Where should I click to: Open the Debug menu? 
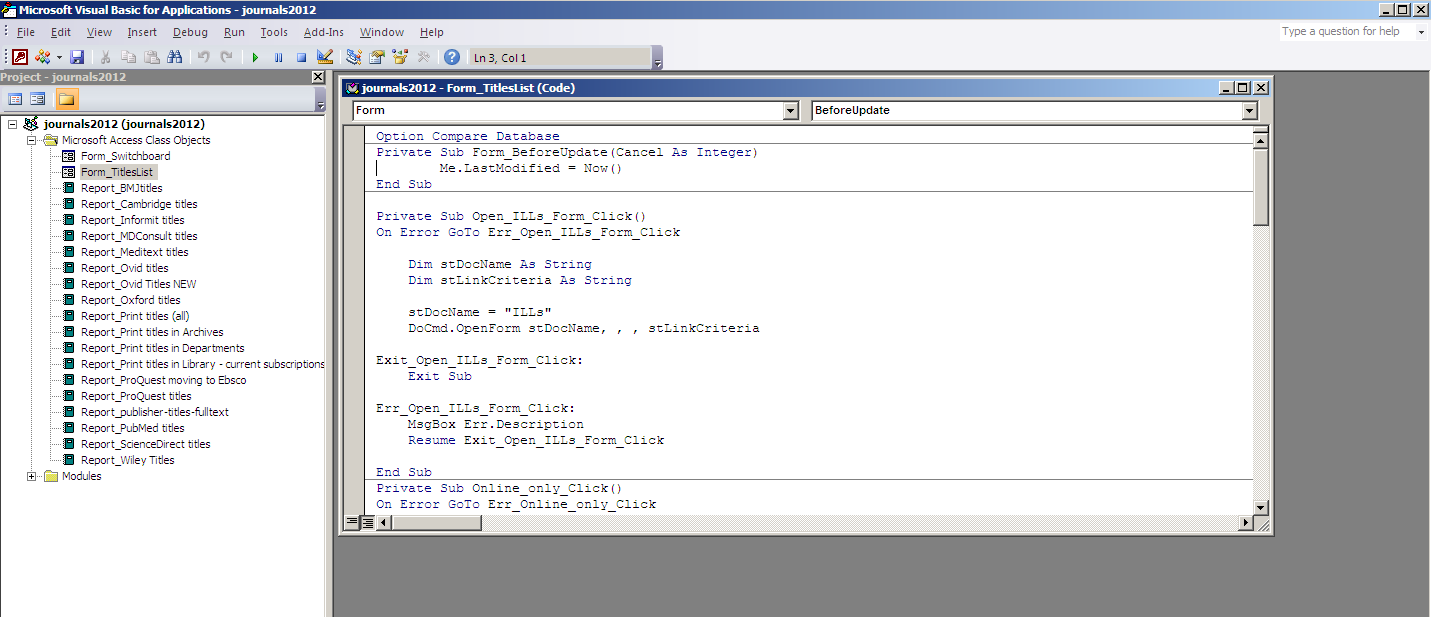pyautogui.click(x=190, y=32)
